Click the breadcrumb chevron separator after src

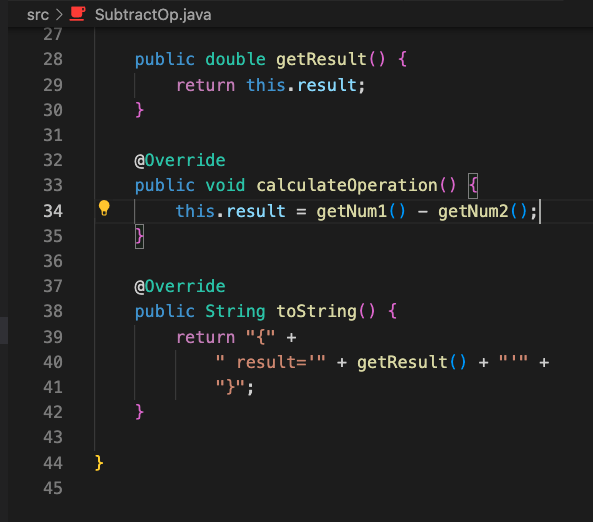[59, 15]
